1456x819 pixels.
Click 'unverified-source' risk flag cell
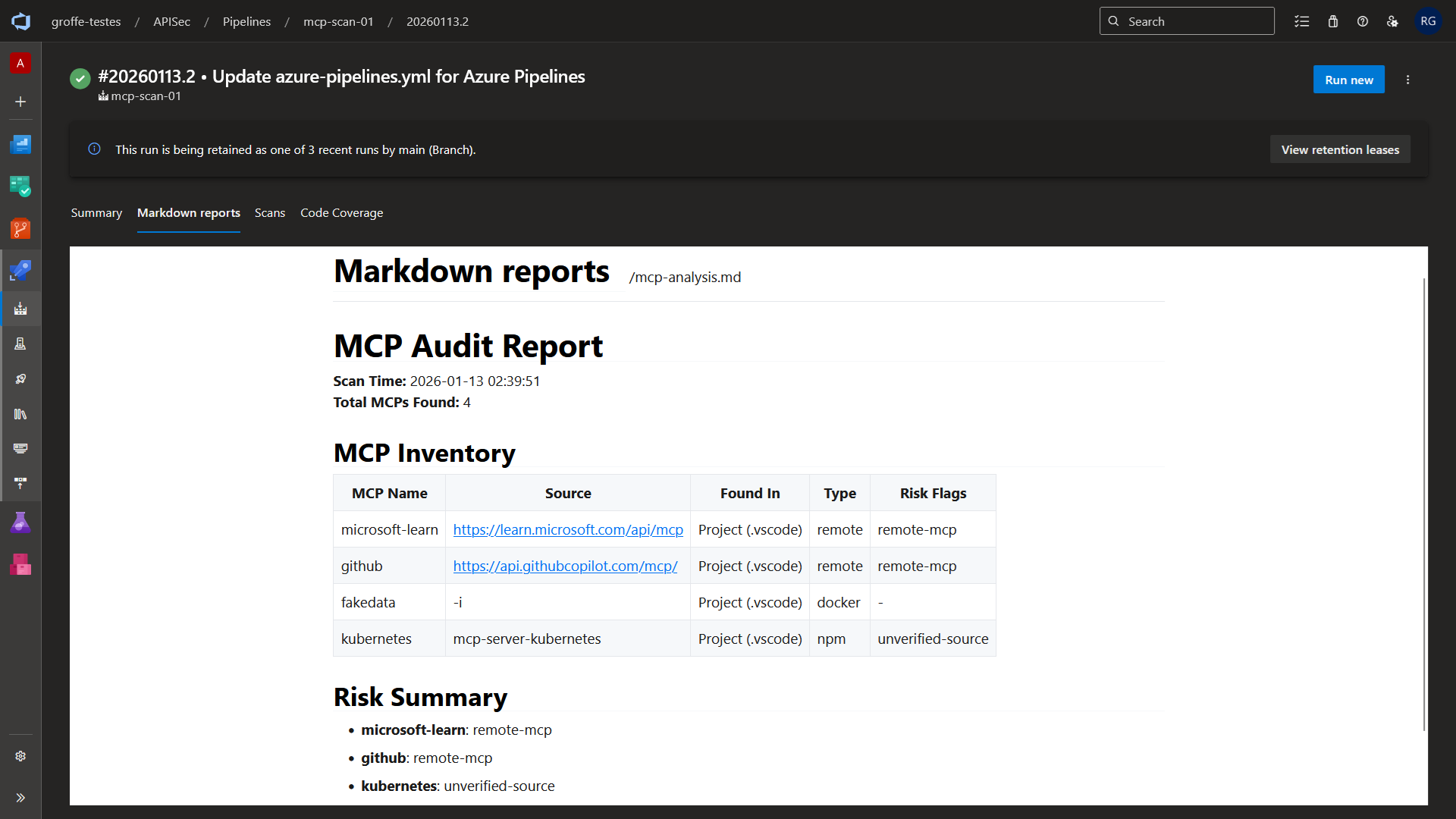[933, 639]
